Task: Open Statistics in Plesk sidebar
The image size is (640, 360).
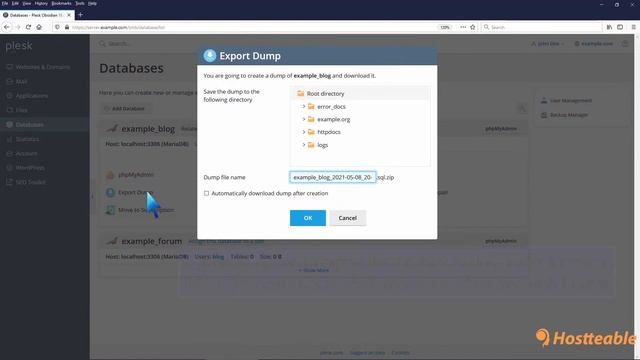Action: pyautogui.click(x=27, y=139)
